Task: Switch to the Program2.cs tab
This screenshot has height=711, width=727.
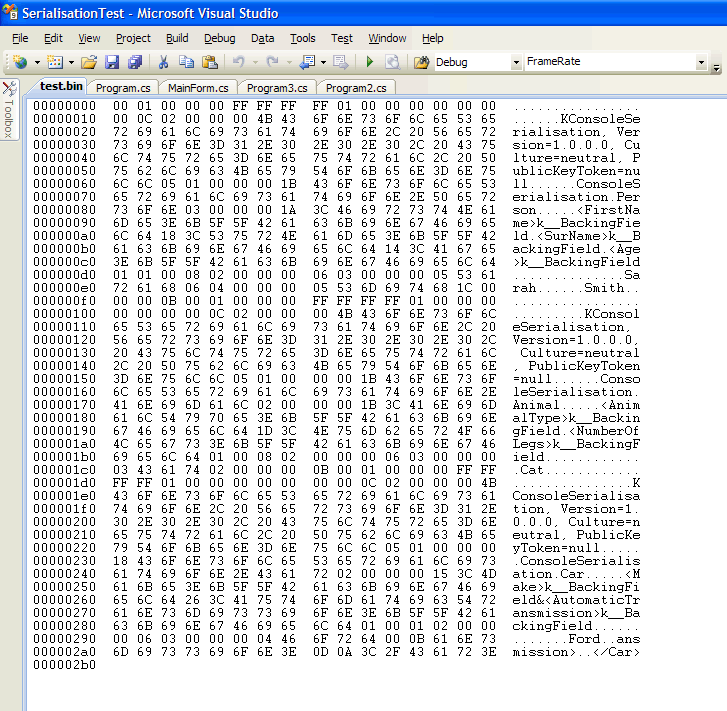Action: click(x=356, y=88)
